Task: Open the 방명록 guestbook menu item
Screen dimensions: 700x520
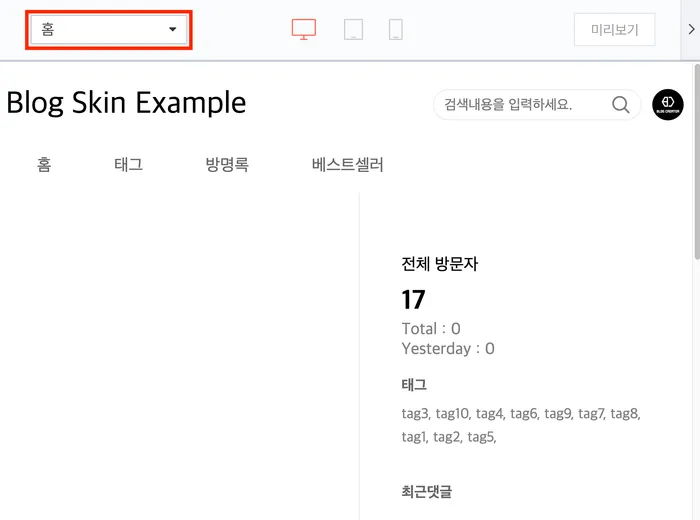Action: [x=227, y=164]
